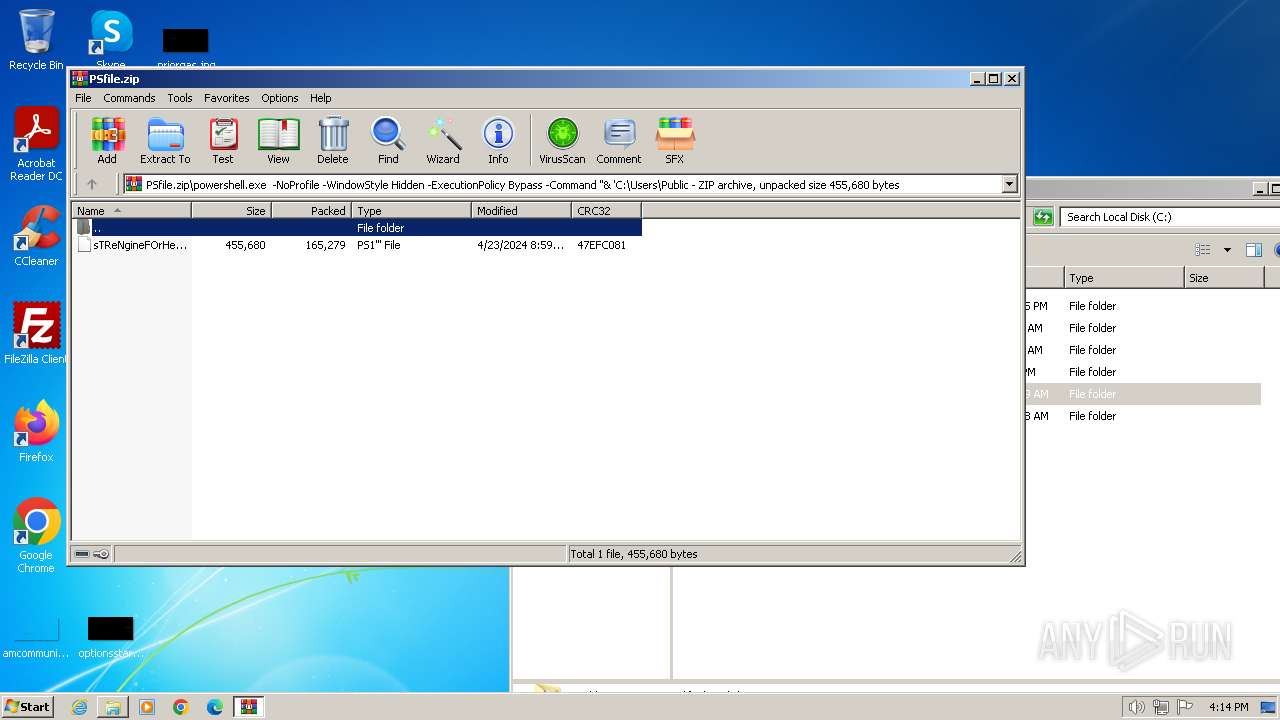Open the Tools menu

(180, 98)
